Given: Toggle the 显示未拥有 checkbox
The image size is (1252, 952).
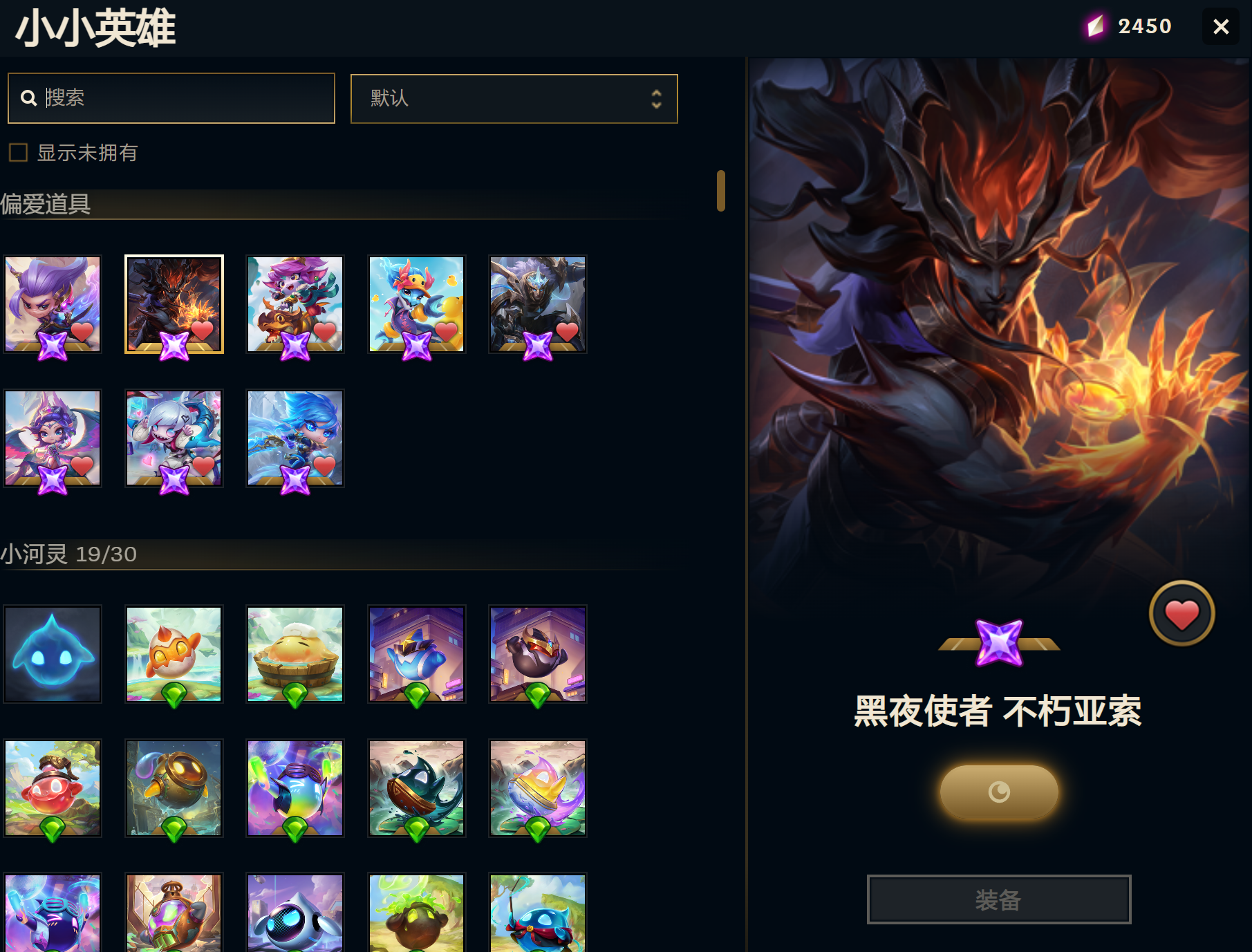Looking at the screenshot, I should [18, 152].
